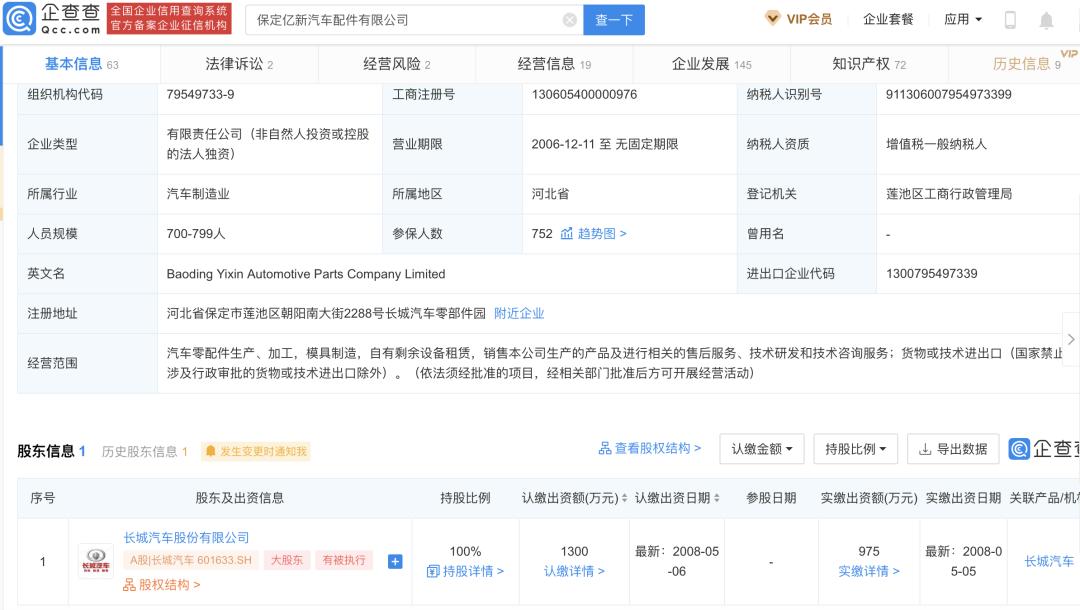
Task: Click the blue plus icon beside shareholder
Action: 395,562
